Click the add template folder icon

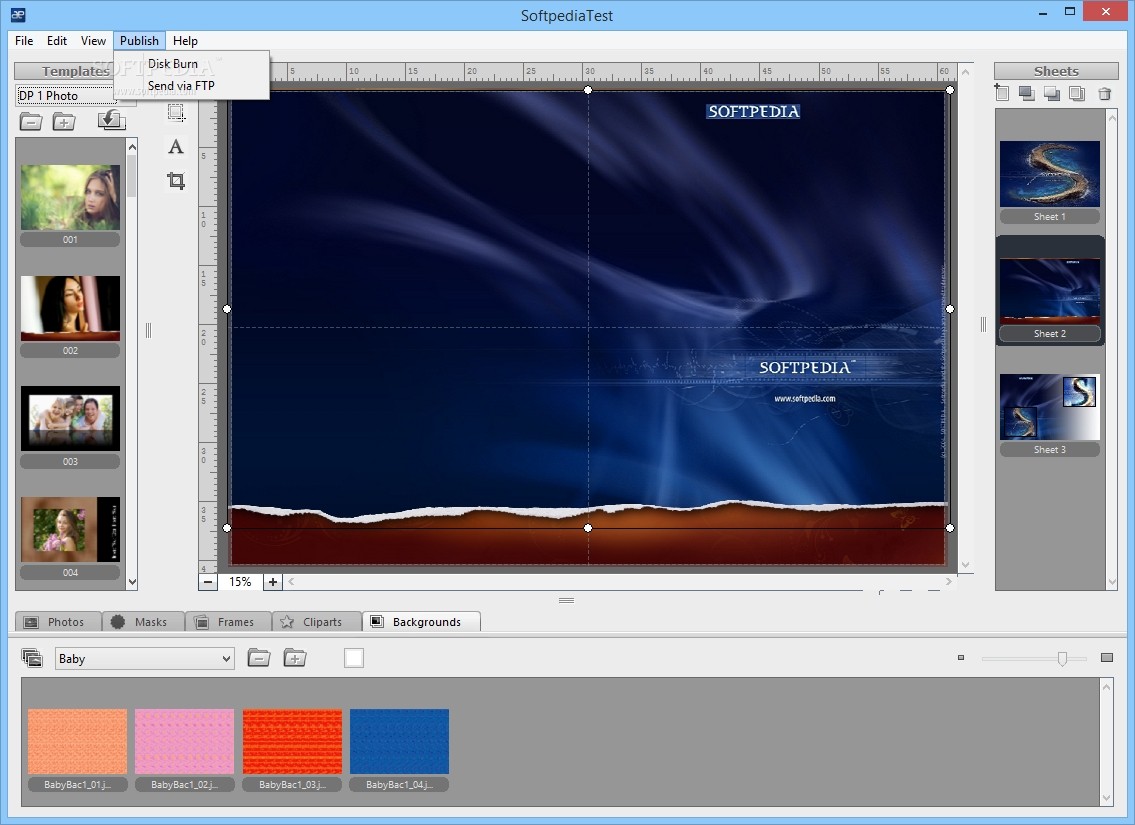point(64,121)
